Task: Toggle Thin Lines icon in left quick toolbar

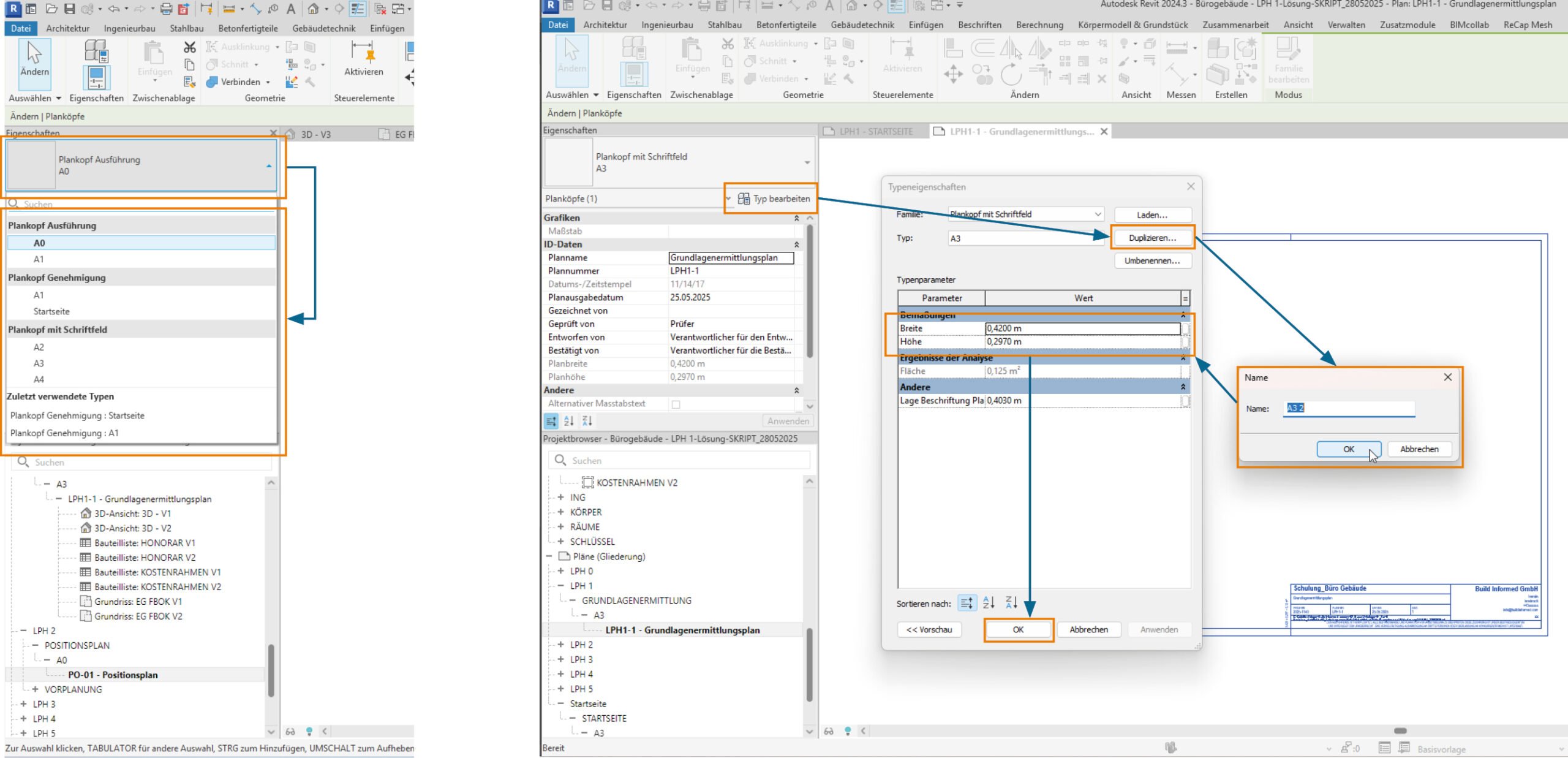Action: click(358, 9)
